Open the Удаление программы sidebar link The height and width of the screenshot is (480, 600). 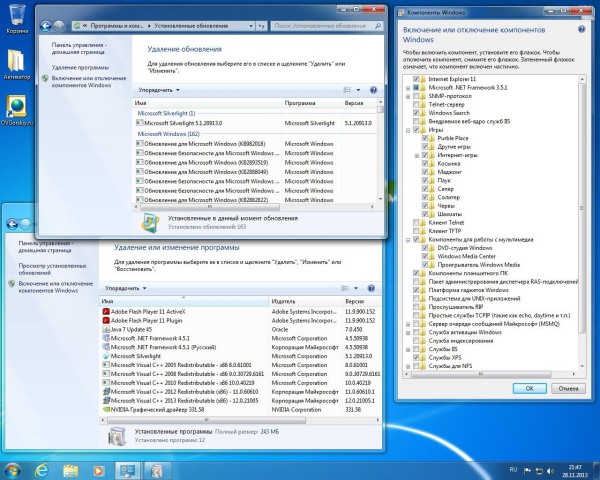click(x=81, y=67)
